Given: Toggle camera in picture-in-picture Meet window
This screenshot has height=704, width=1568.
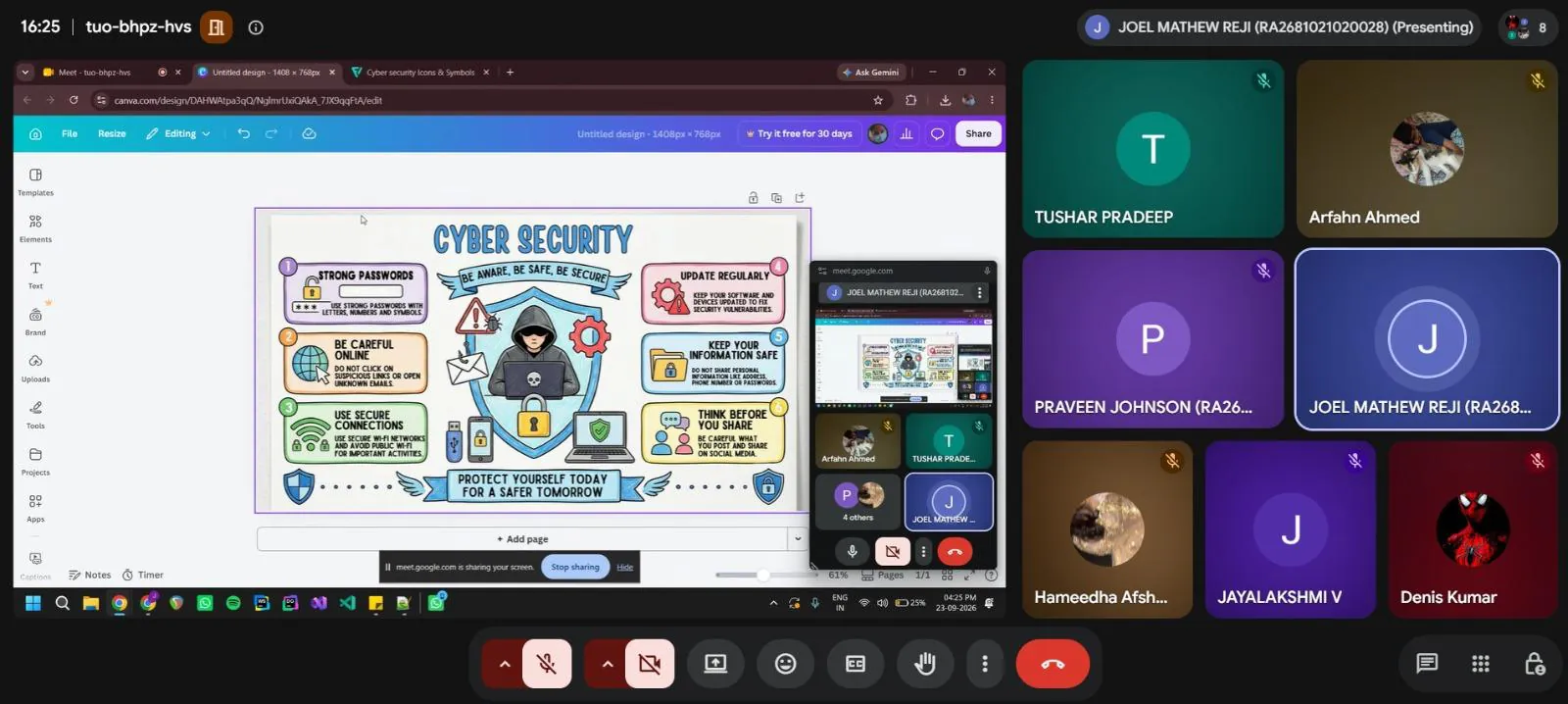Looking at the screenshot, I should (892, 551).
